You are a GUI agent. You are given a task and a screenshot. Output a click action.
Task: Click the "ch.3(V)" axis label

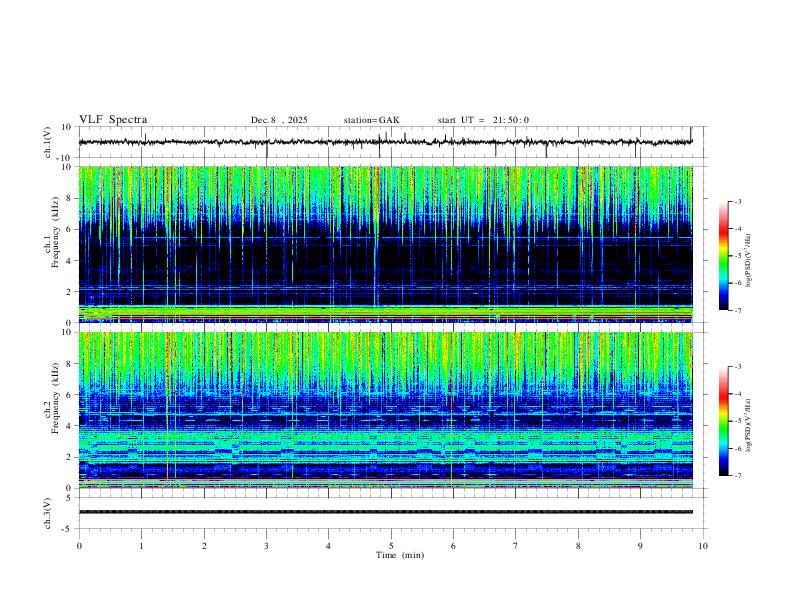48,513
